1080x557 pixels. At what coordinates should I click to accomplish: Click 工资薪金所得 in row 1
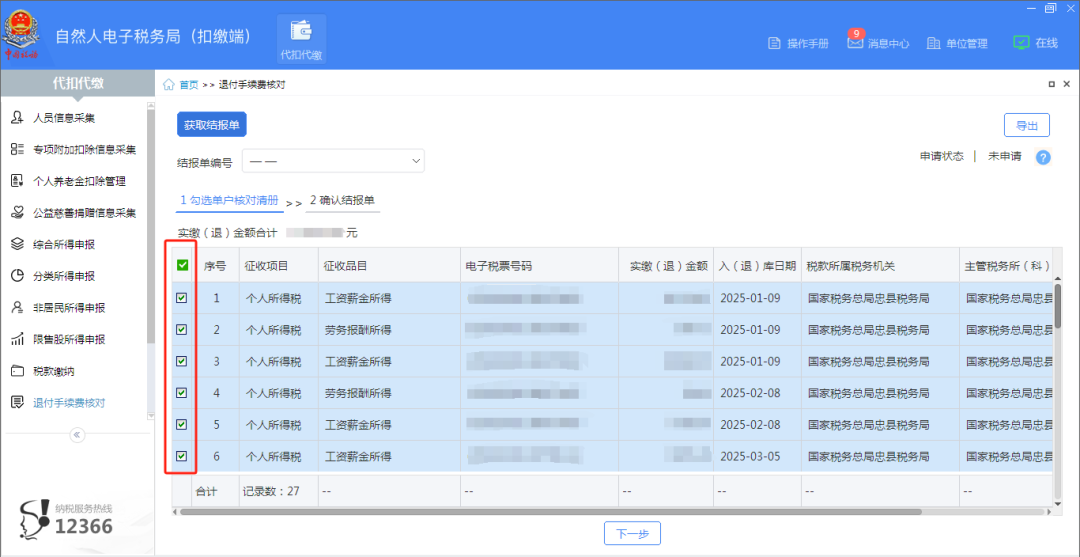click(358, 298)
